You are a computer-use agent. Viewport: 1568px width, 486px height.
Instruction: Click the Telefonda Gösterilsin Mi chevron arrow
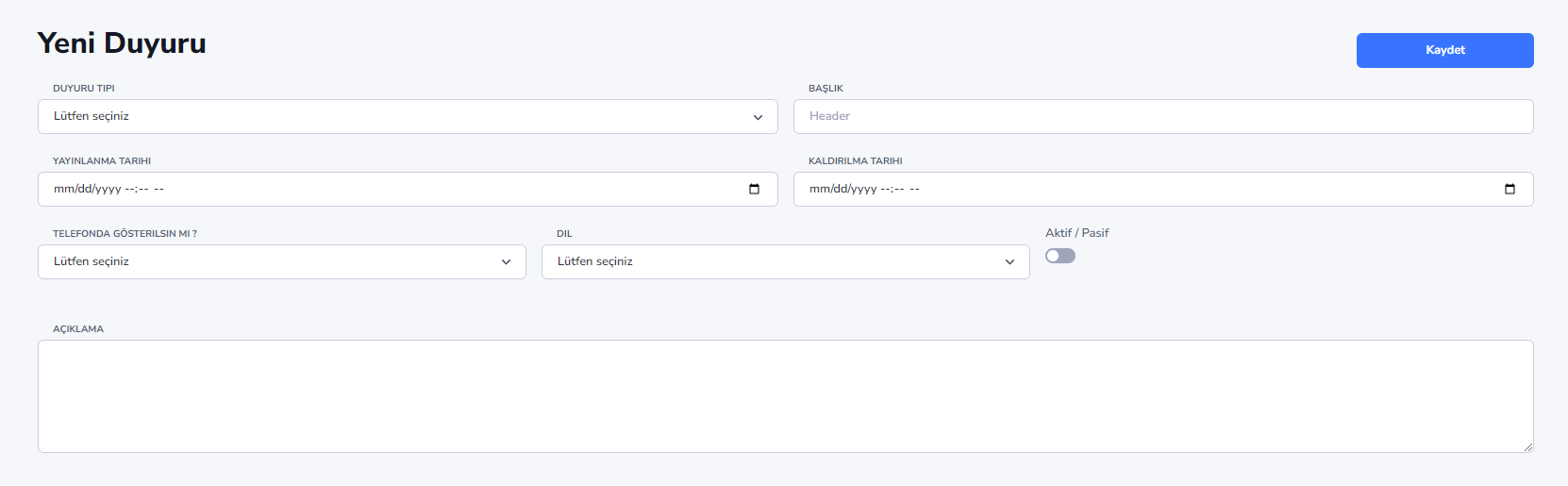[x=506, y=262]
